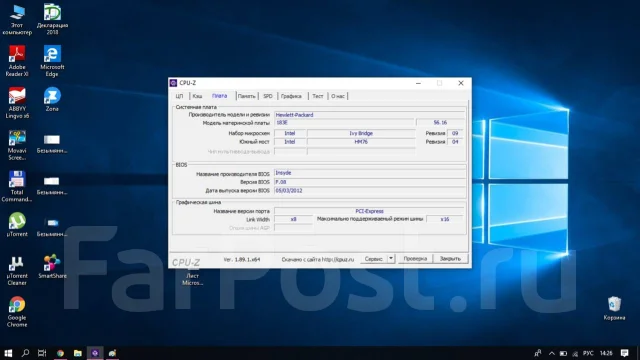Screen dimensions: 640x360
Task: Click the chipset revision value 09
Action: [x=455, y=133]
